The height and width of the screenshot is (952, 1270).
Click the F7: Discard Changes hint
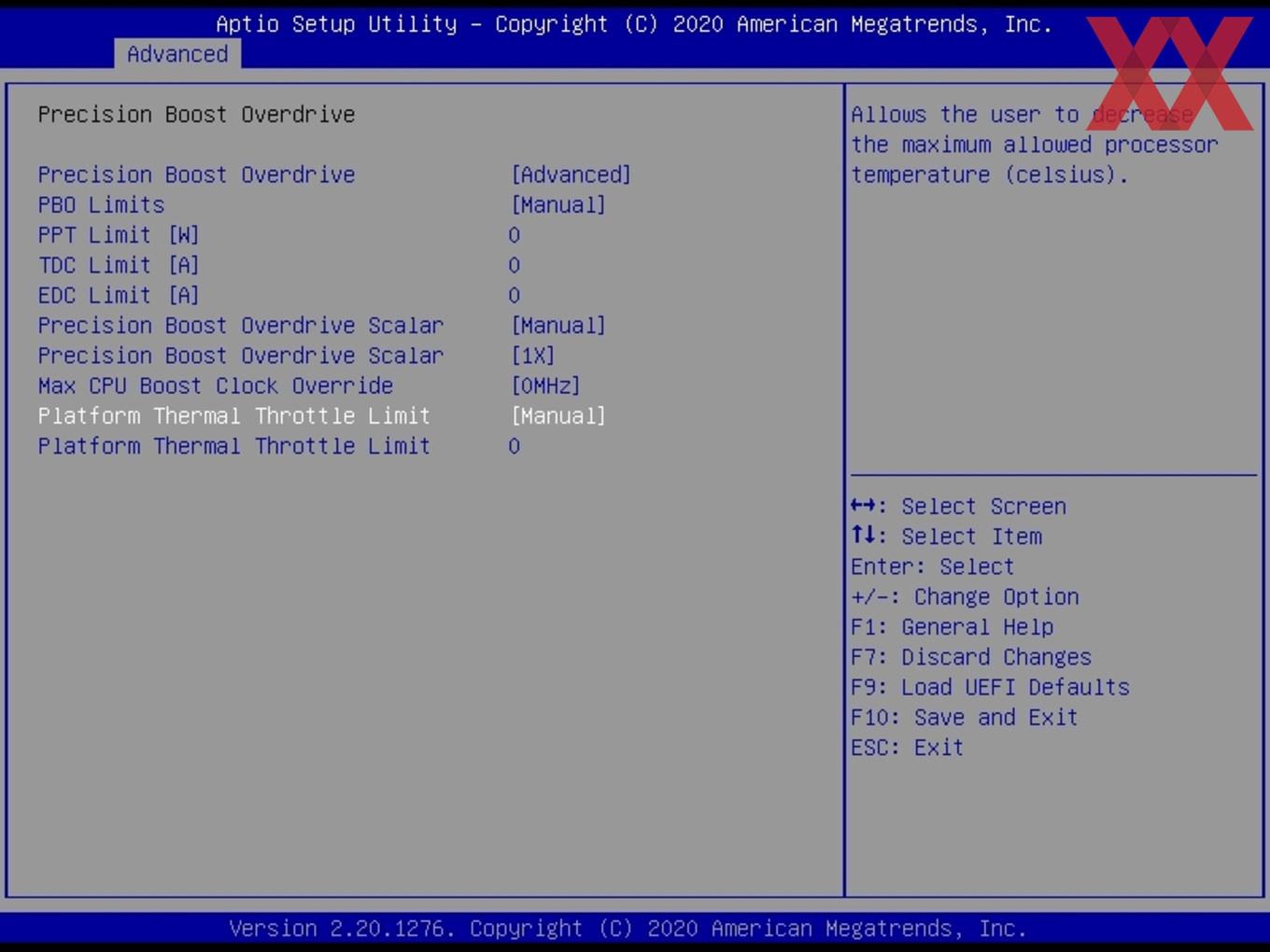tap(971, 657)
